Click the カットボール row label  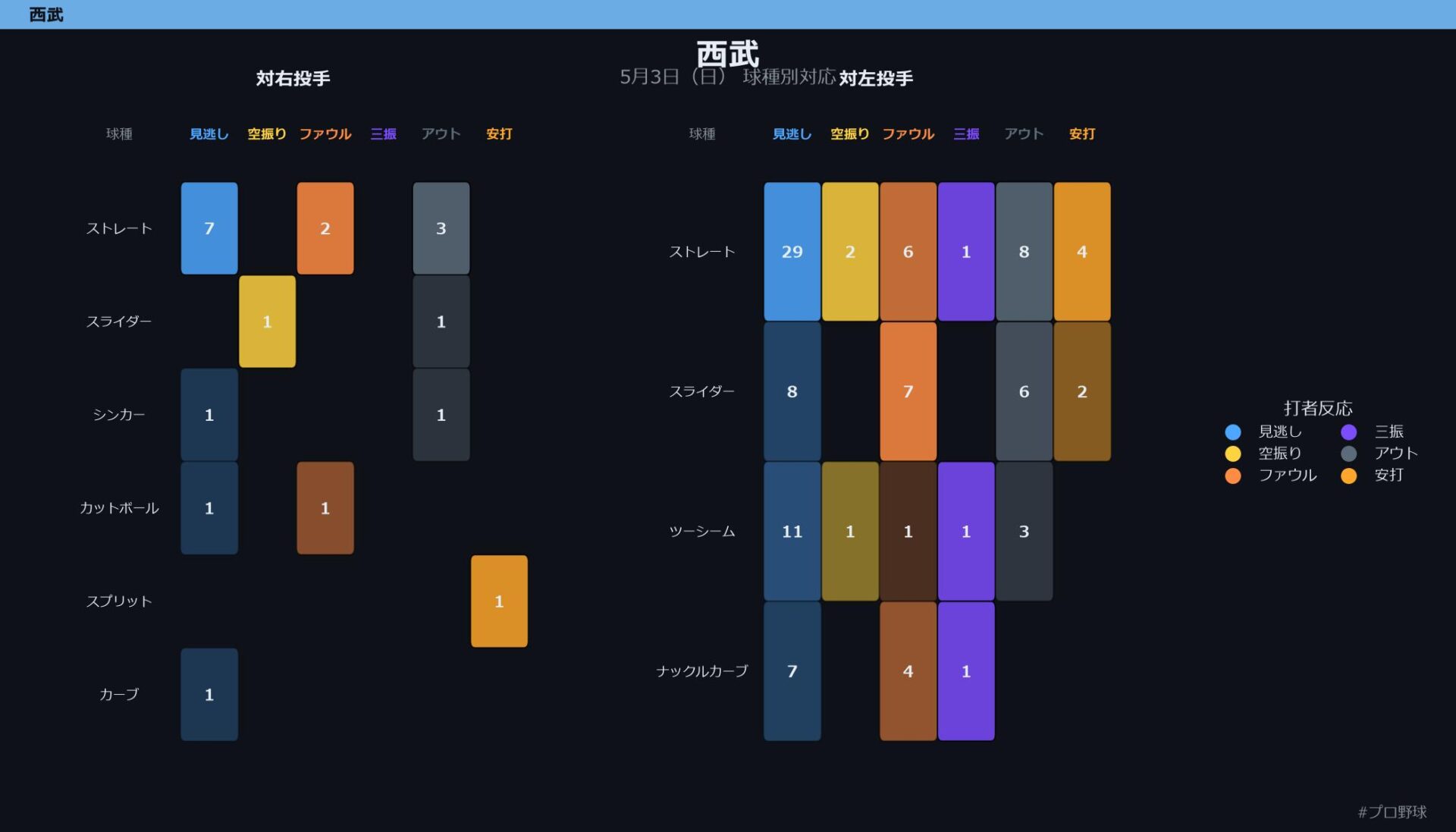(x=119, y=508)
